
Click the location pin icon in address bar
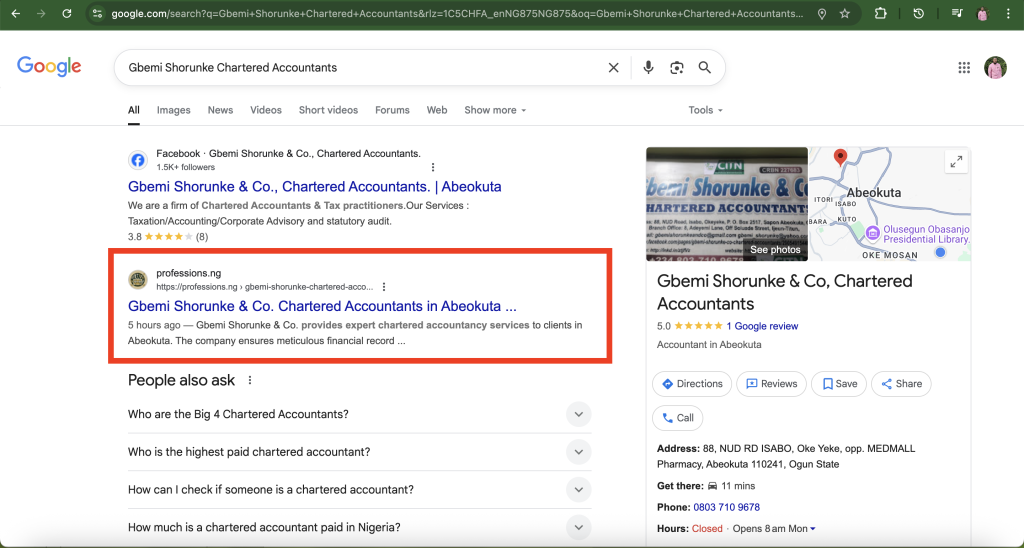tap(822, 13)
